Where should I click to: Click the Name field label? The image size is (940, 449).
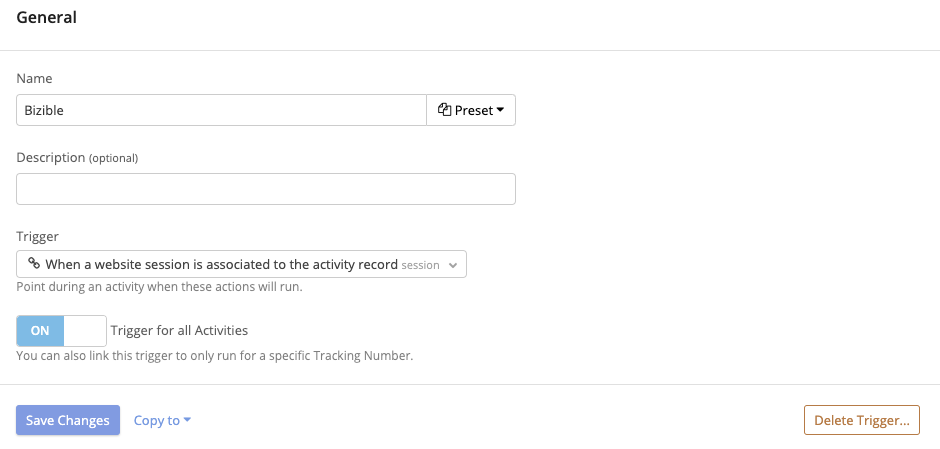[x=34, y=79]
